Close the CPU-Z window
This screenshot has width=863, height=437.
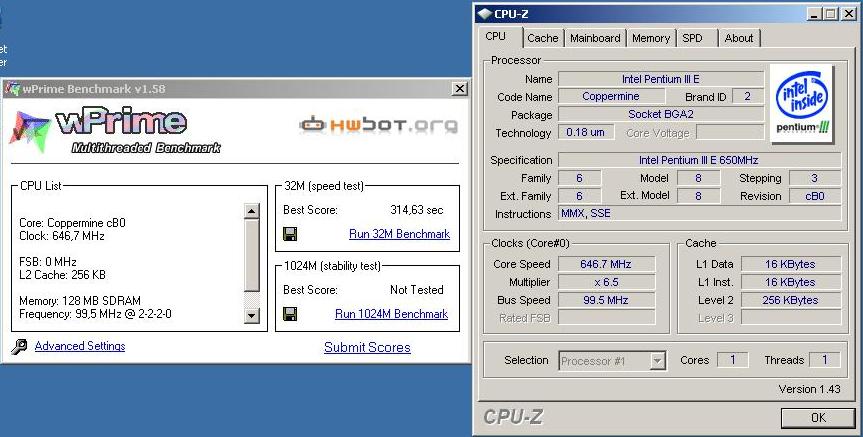point(849,14)
